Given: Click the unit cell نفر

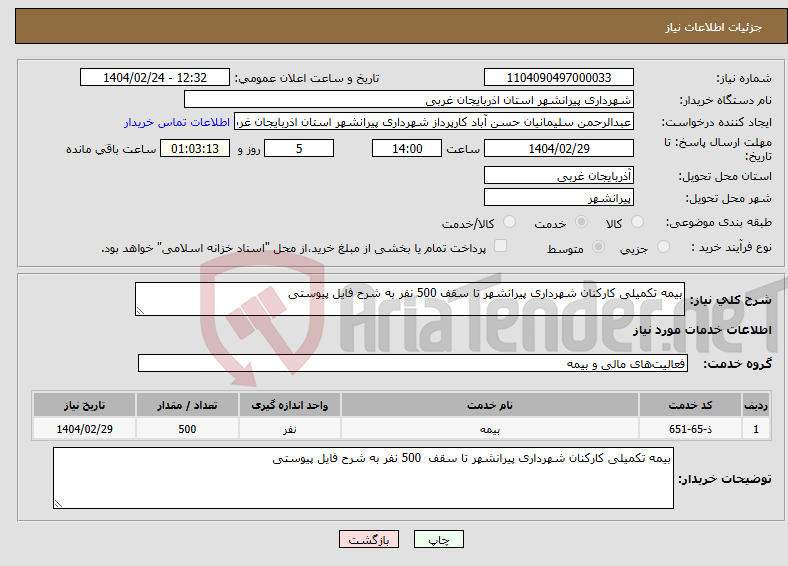Looking at the screenshot, I should click(289, 429).
